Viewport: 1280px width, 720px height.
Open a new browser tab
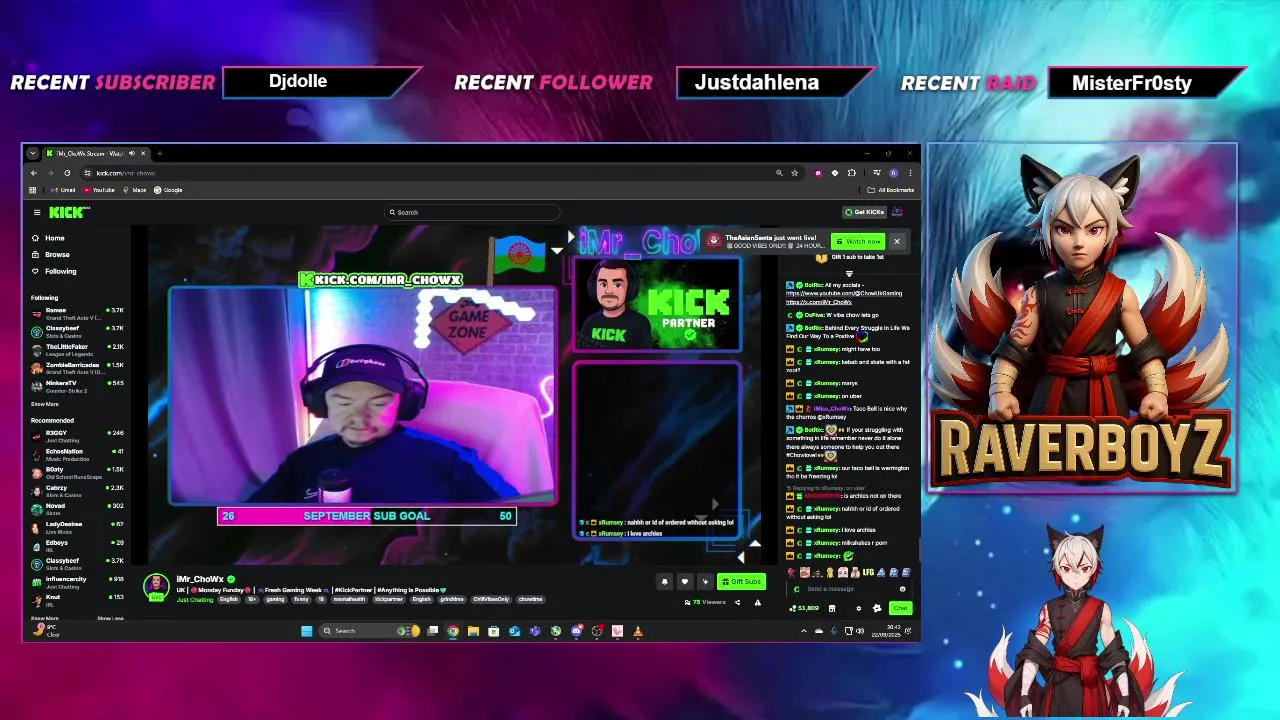point(159,153)
